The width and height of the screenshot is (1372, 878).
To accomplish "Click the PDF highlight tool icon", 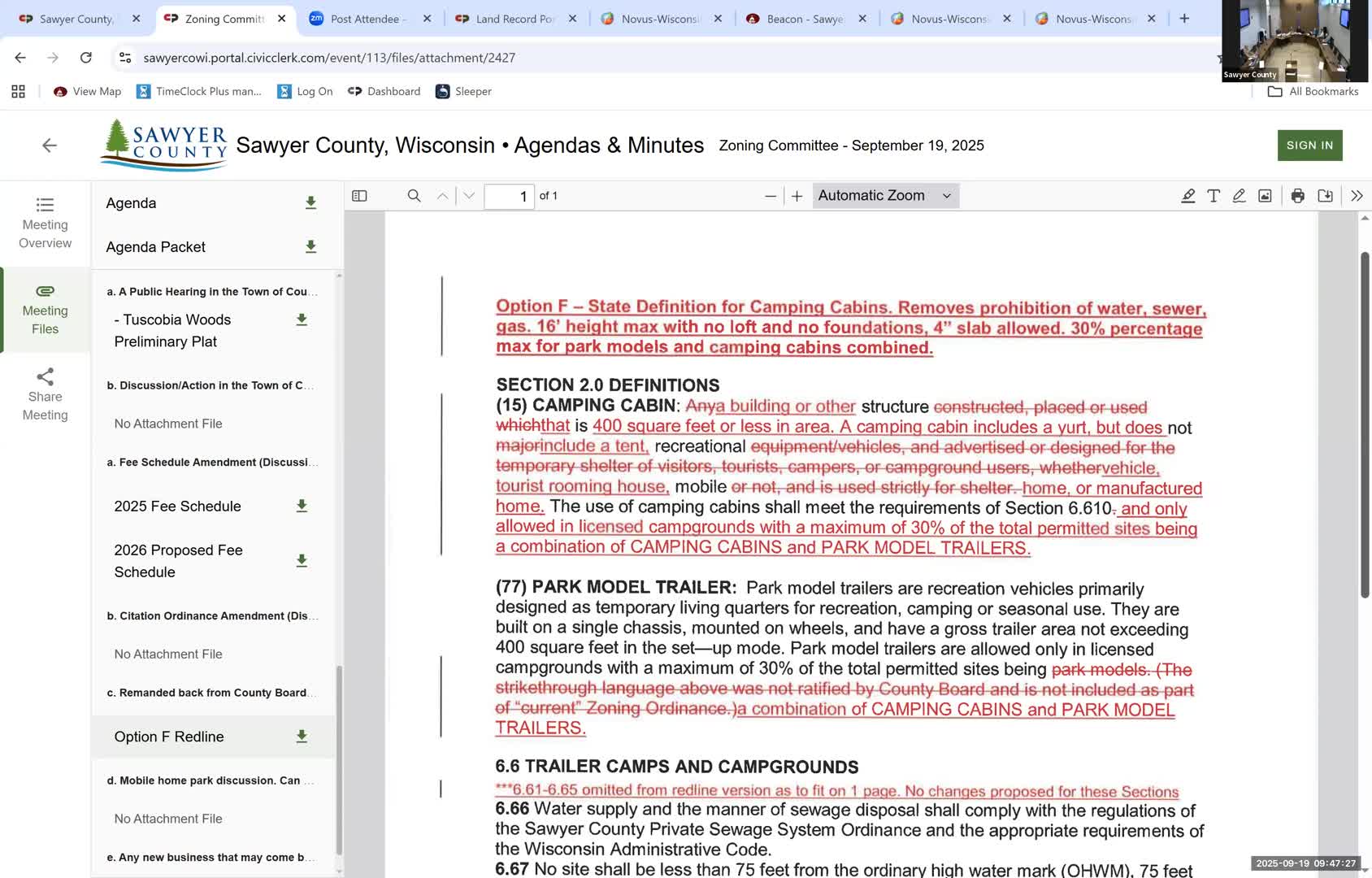I will [1187, 196].
